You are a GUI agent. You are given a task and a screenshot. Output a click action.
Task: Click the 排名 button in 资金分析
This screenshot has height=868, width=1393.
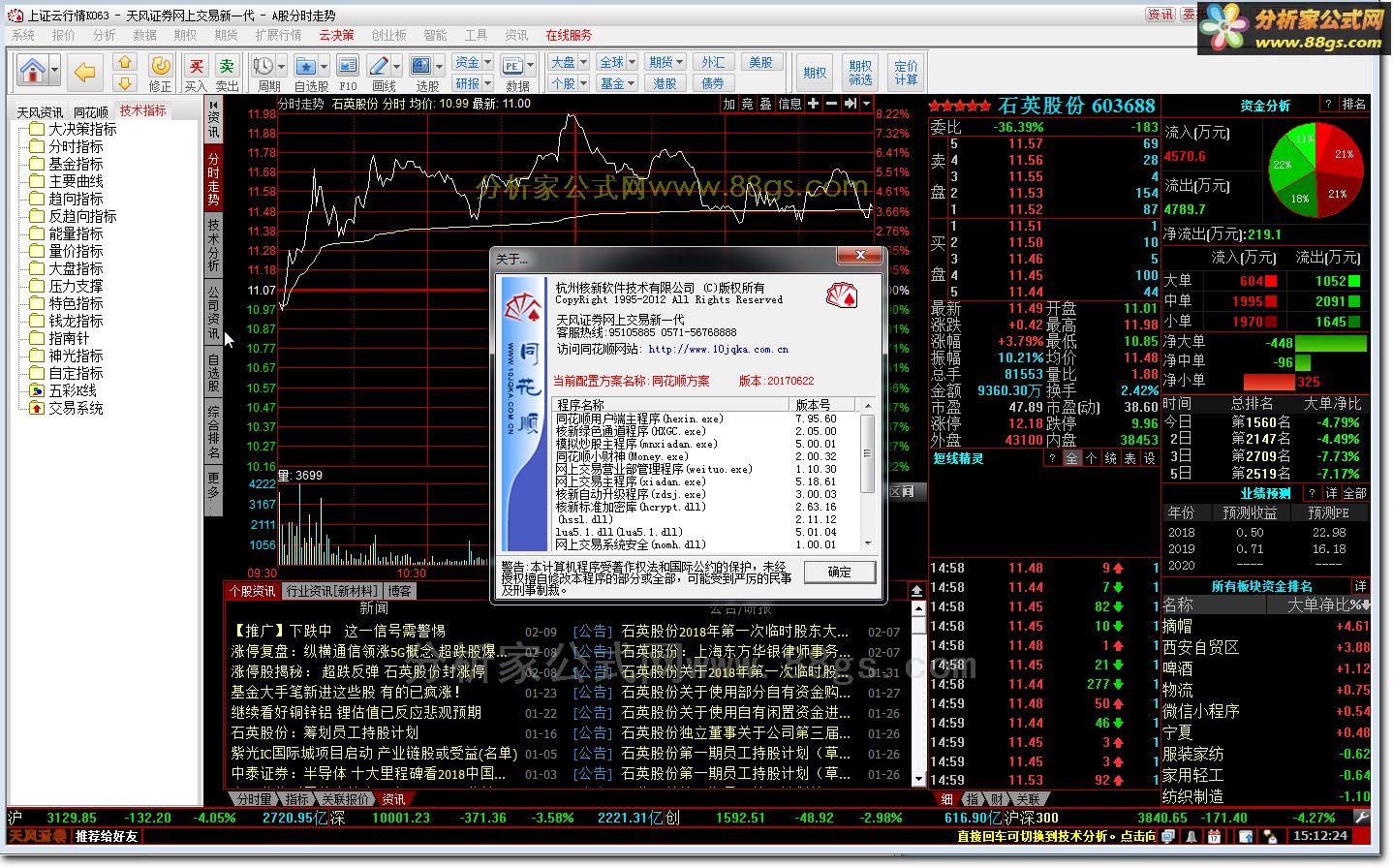(1353, 104)
